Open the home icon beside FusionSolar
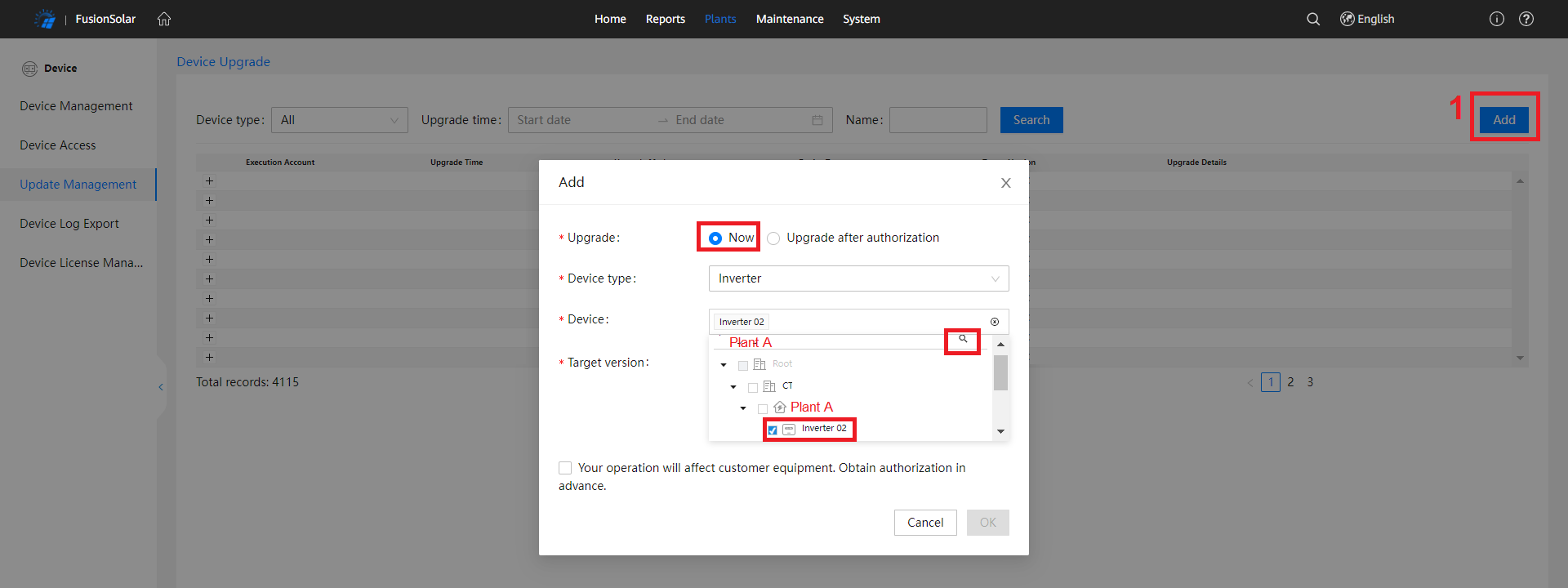The width and height of the screenshot is (1568, 588). pos(164,19)
